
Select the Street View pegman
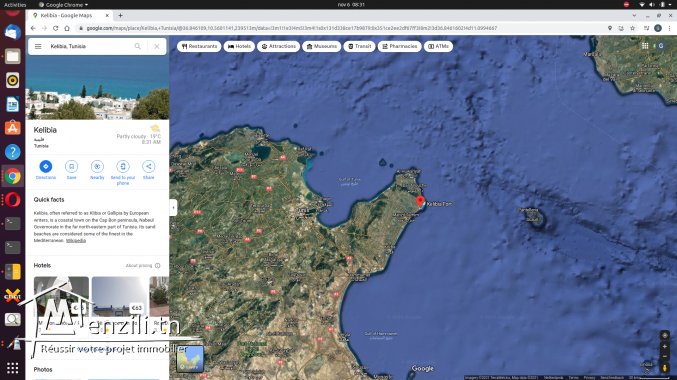coord(665,367)
